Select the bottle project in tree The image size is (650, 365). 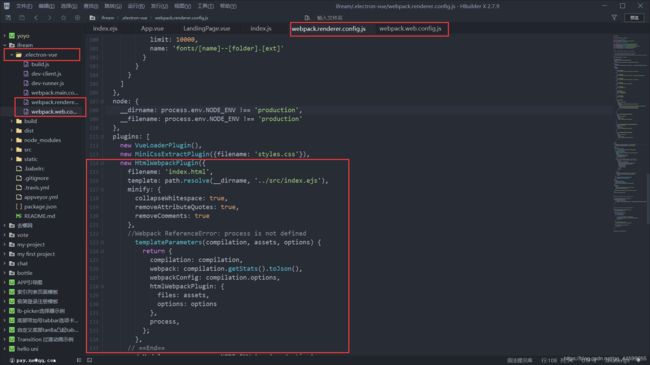tap(24, 273)
